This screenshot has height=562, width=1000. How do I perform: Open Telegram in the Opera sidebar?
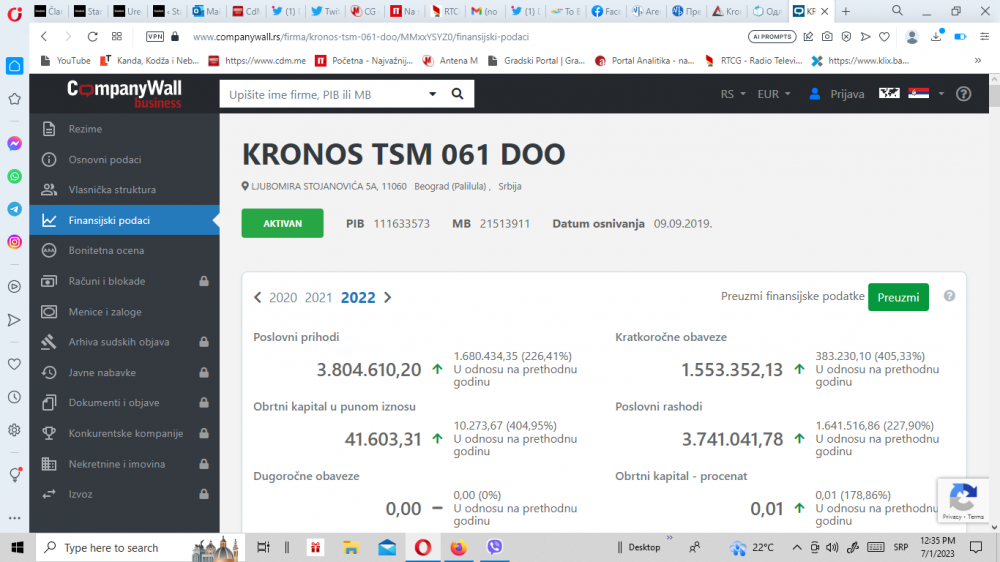[14, 209]
